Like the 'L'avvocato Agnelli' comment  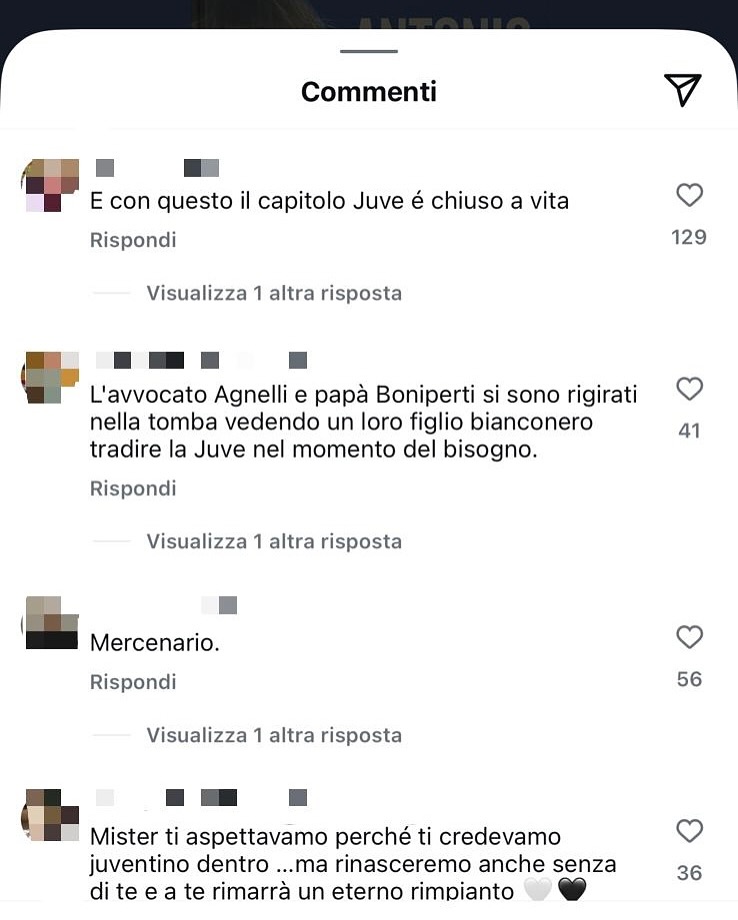coord(689,388)
